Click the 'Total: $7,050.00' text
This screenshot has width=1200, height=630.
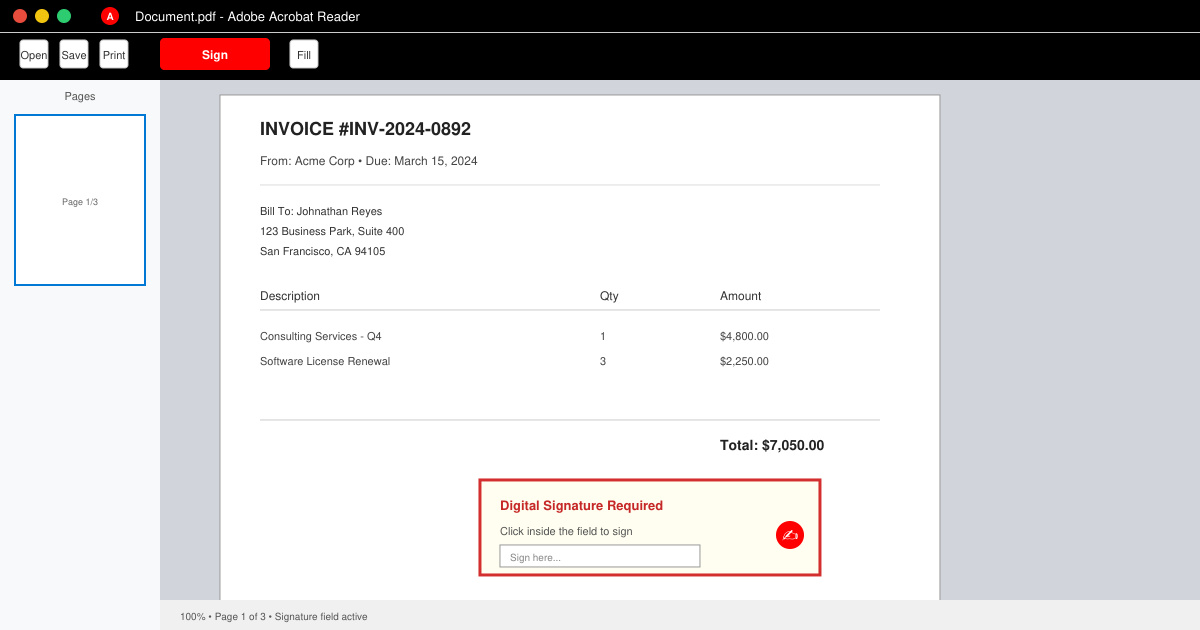772,445
